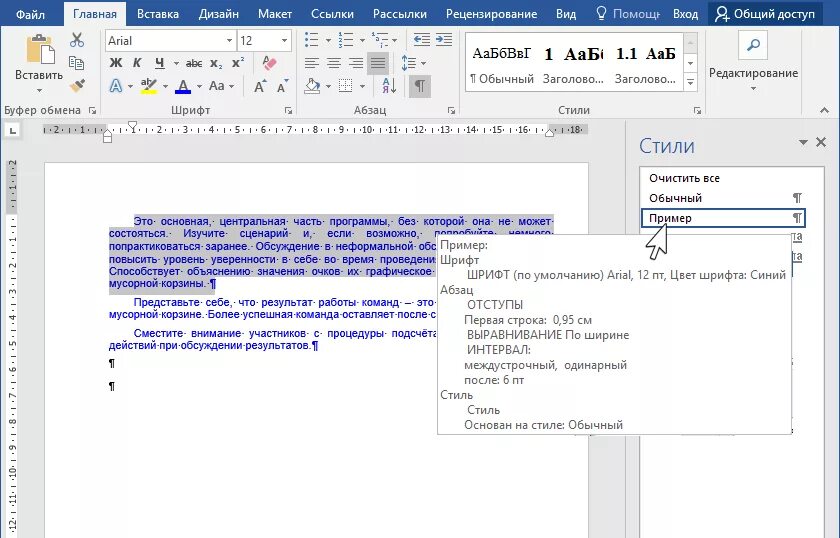This screenshot has width=840, height=538.
Task: Select the Format Painter brush icon
Action: [x=77, y=86]
